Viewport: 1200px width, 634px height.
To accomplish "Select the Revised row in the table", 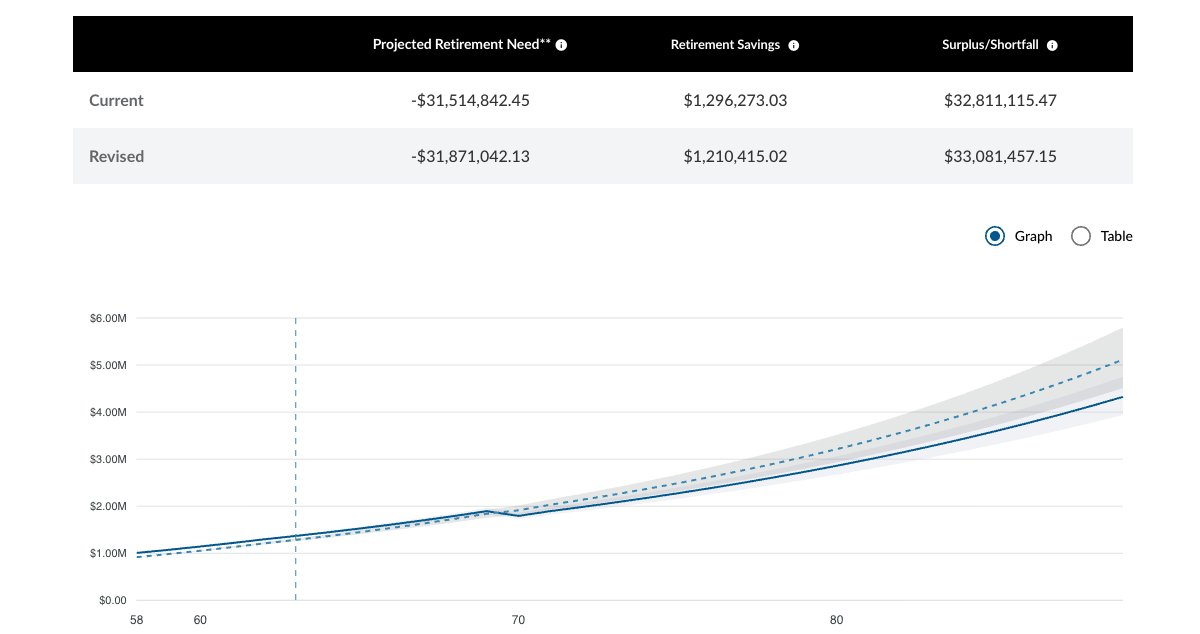I will click(117, 156).
